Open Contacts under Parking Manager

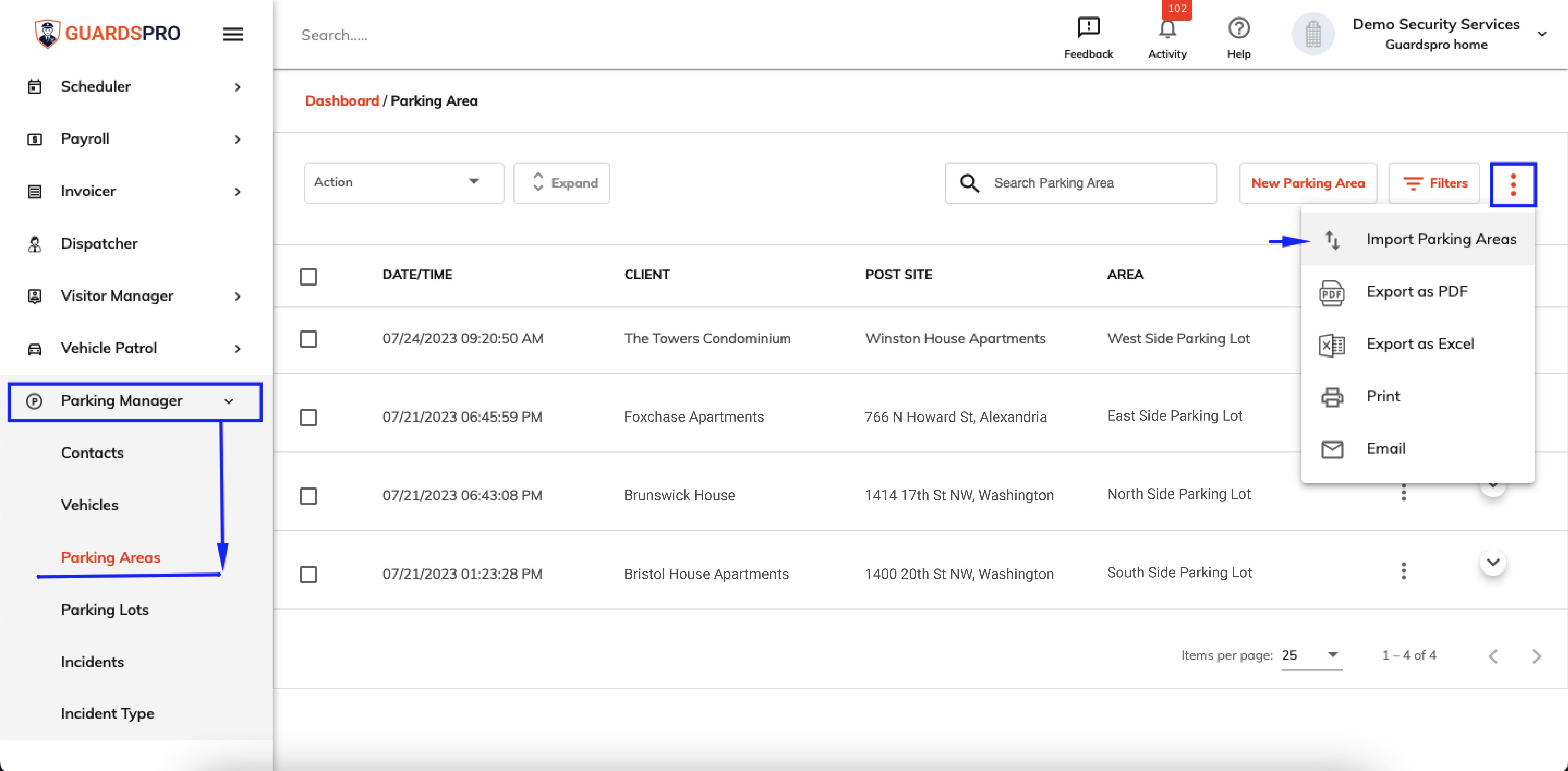tap(93, 452)
